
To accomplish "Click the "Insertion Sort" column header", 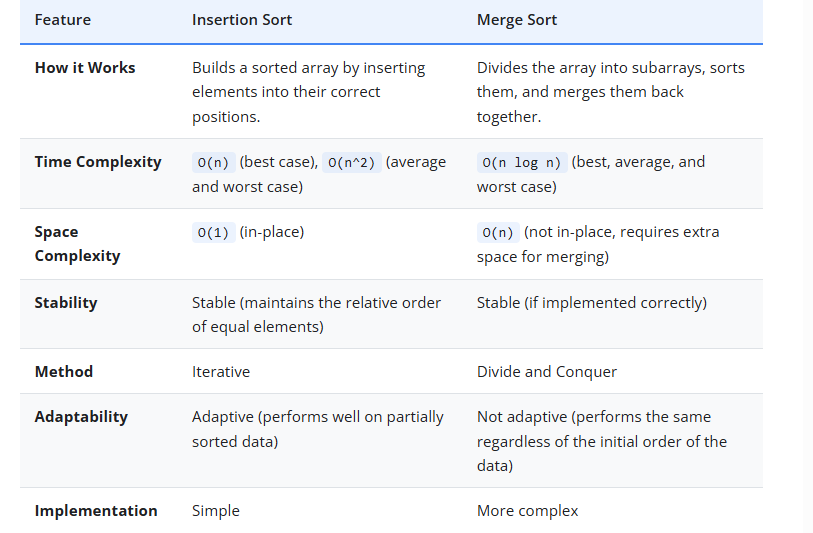I will [240, 20].
